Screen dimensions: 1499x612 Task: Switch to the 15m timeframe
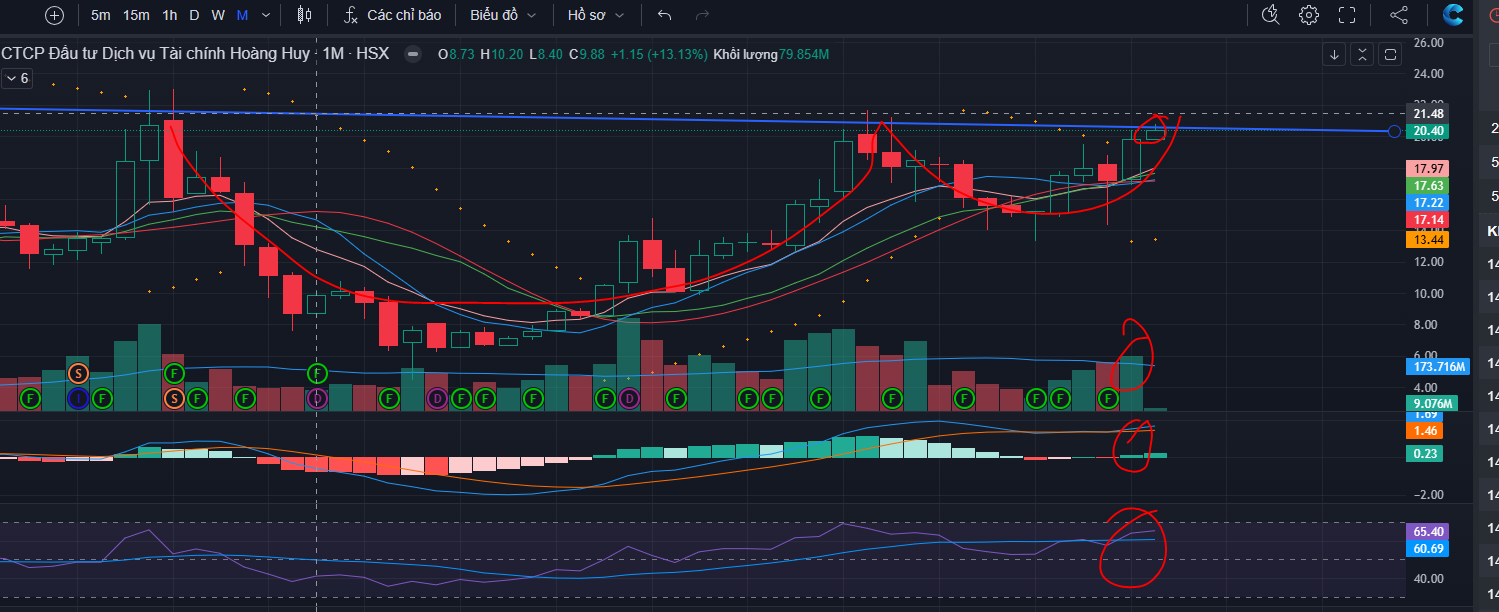[x=136, y=15]
